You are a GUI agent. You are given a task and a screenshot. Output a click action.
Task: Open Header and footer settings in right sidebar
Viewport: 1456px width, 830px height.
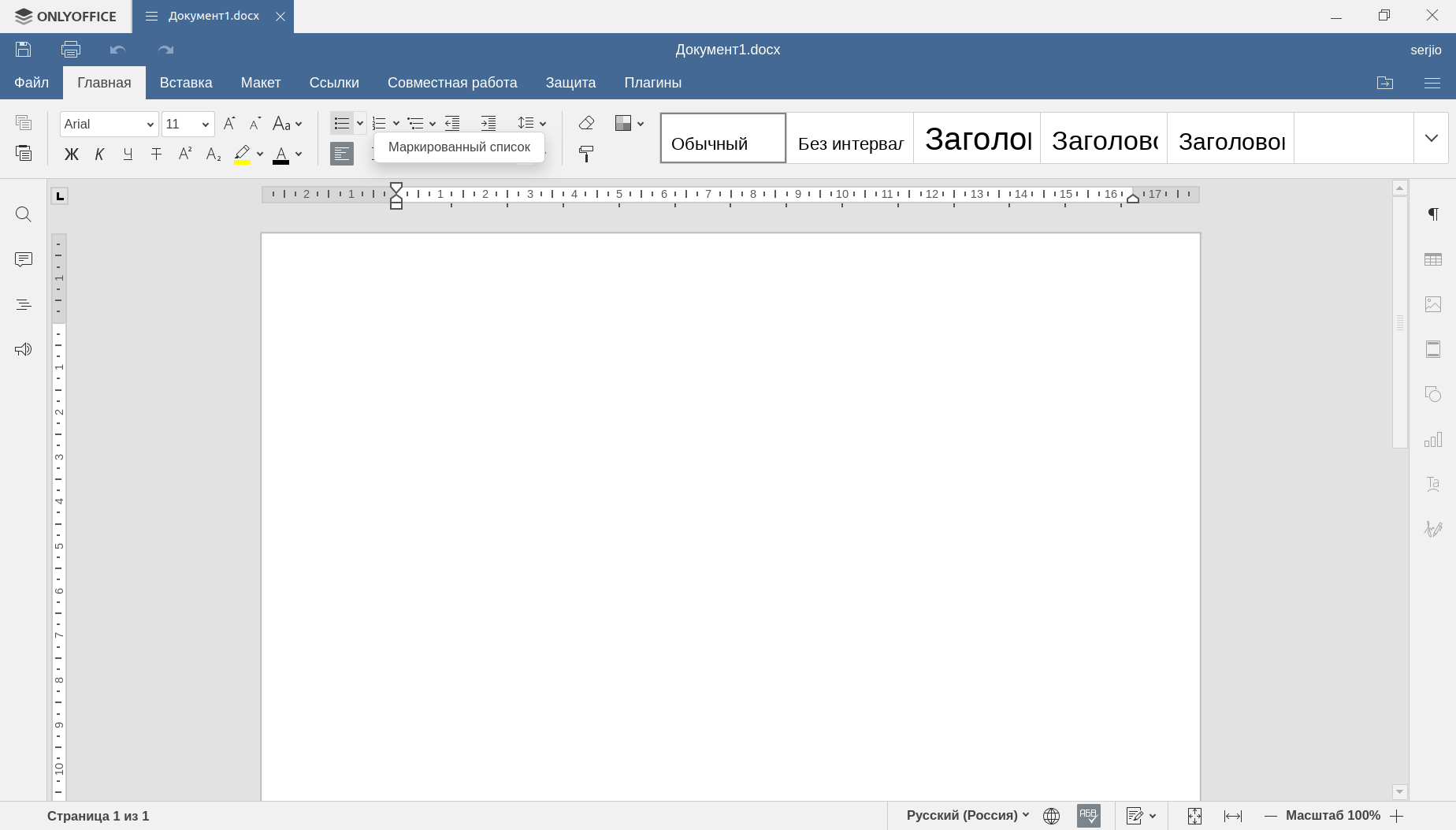click(x=1433, y=349)
